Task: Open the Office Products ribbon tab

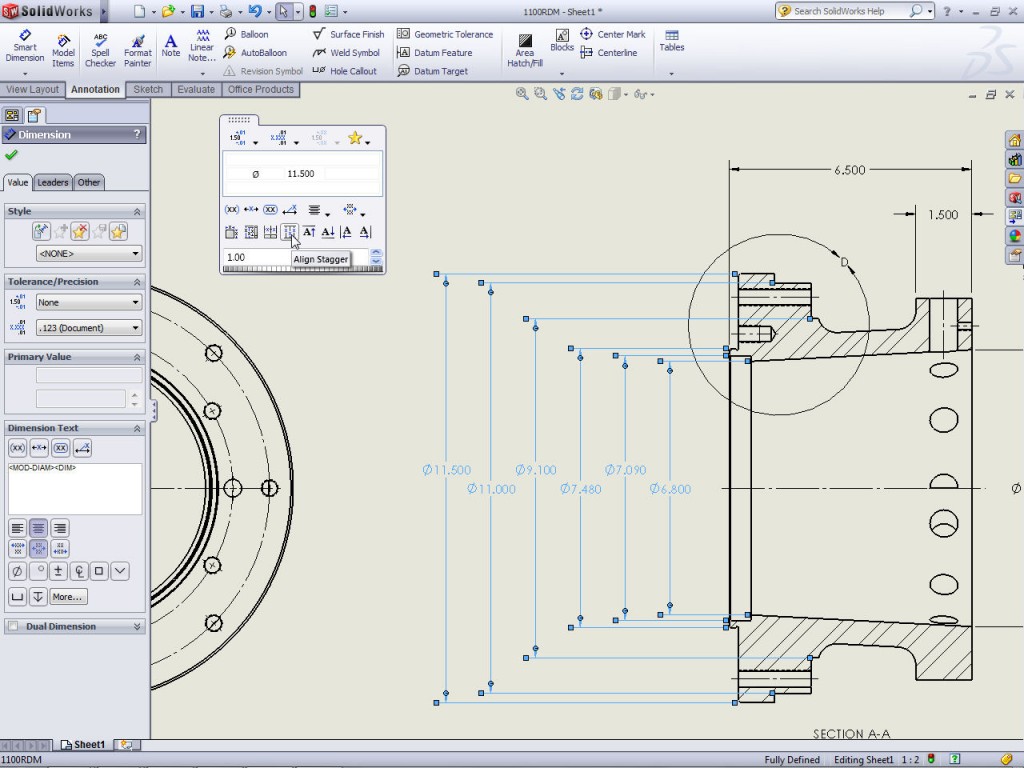Action: [260, 89]
